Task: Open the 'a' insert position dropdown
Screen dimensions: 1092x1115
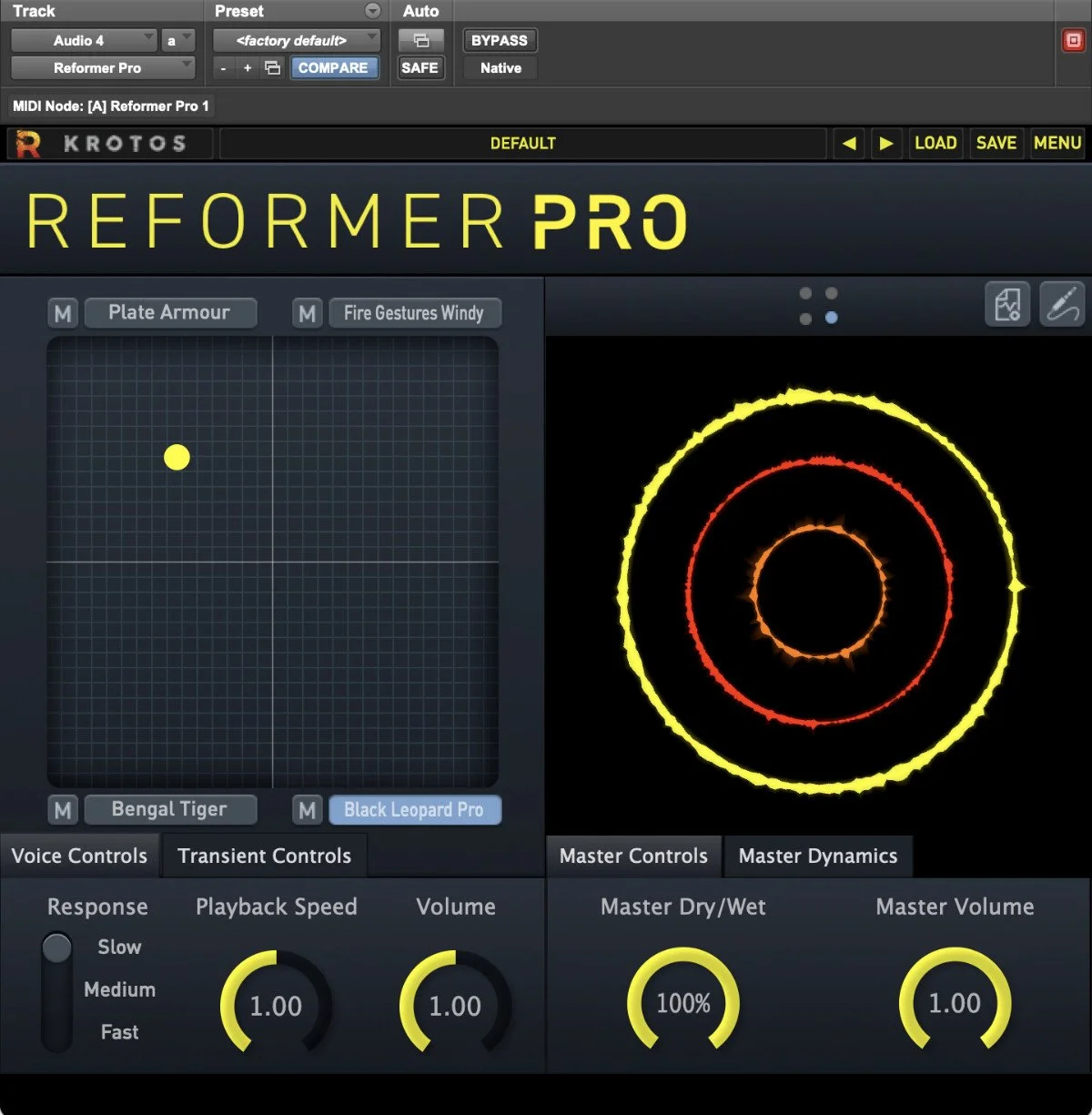Action: point(177,40)
